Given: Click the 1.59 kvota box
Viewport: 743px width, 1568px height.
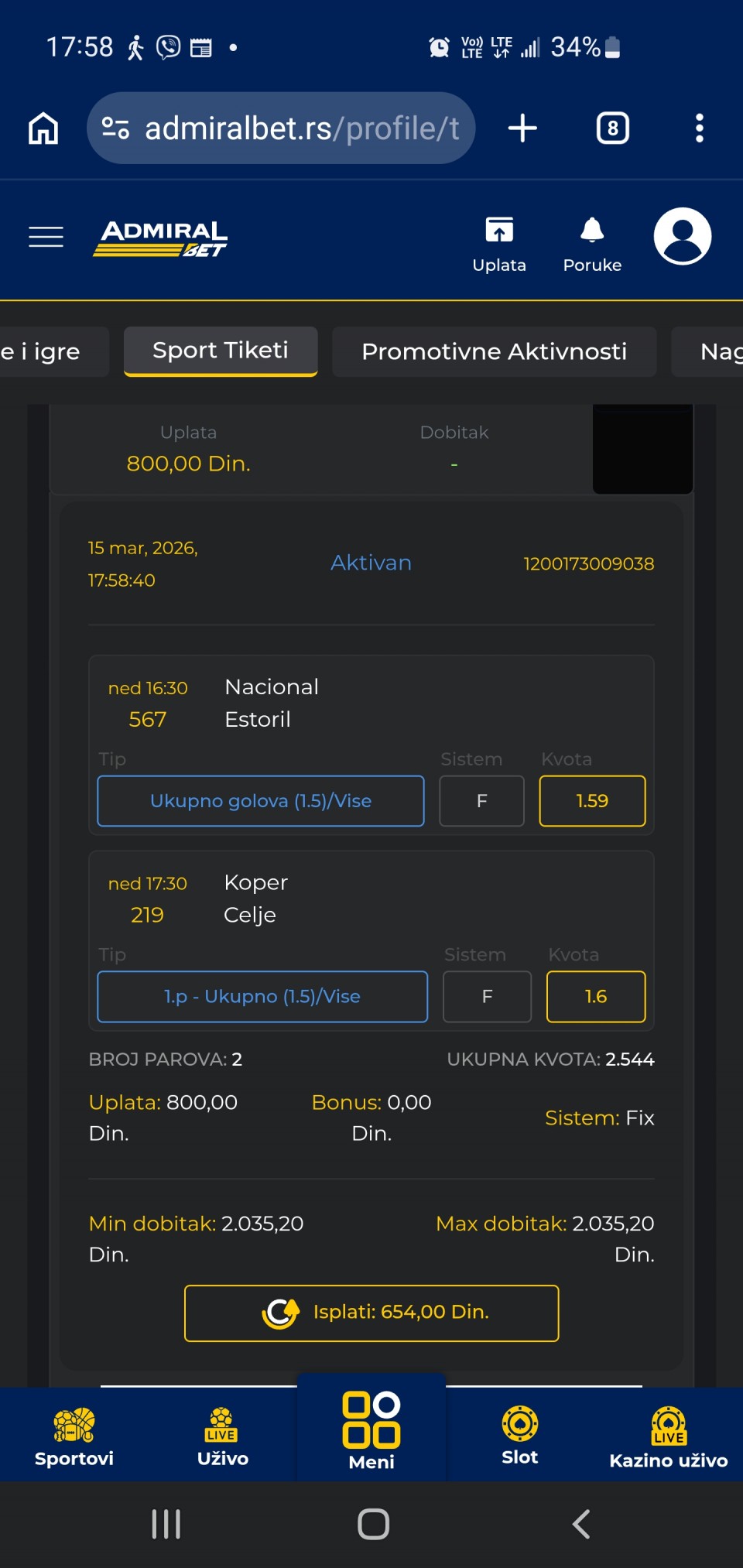Looking at the screenshot, I should (x=592, y=801).
